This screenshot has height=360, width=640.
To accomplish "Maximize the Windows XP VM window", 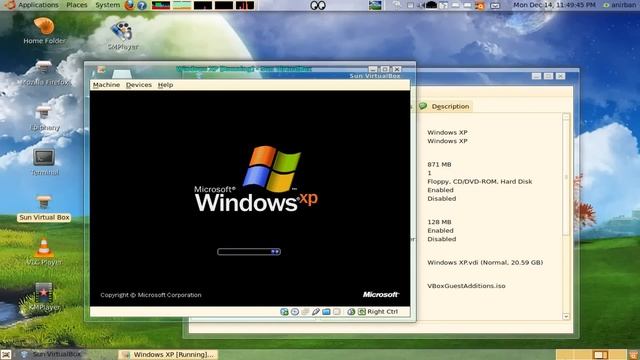I will click(x=384, y=69).
